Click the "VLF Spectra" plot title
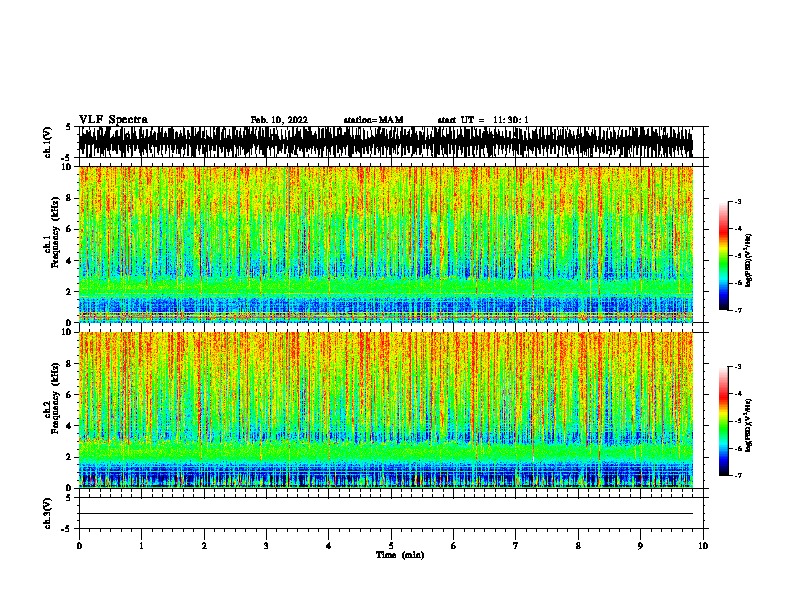 click(x=113, y=120)
